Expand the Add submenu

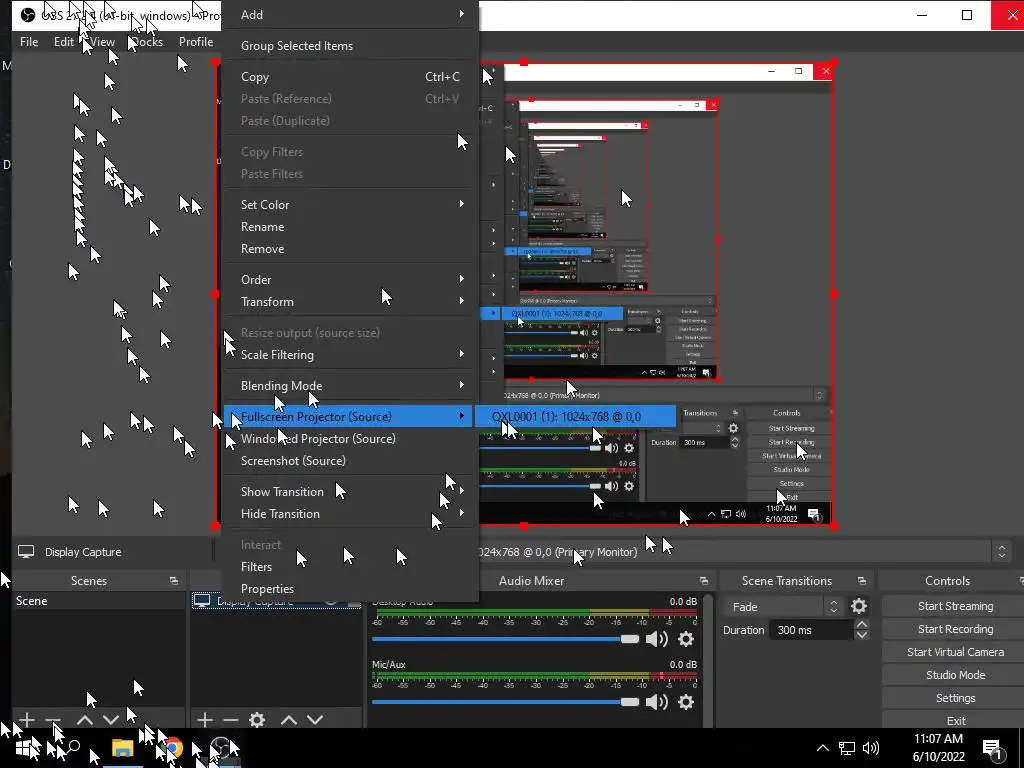(351, 14)
